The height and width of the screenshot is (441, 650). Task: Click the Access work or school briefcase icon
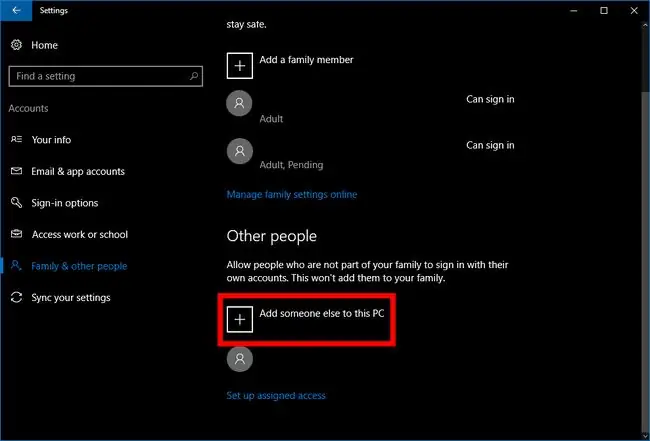[x=16, y=234]
